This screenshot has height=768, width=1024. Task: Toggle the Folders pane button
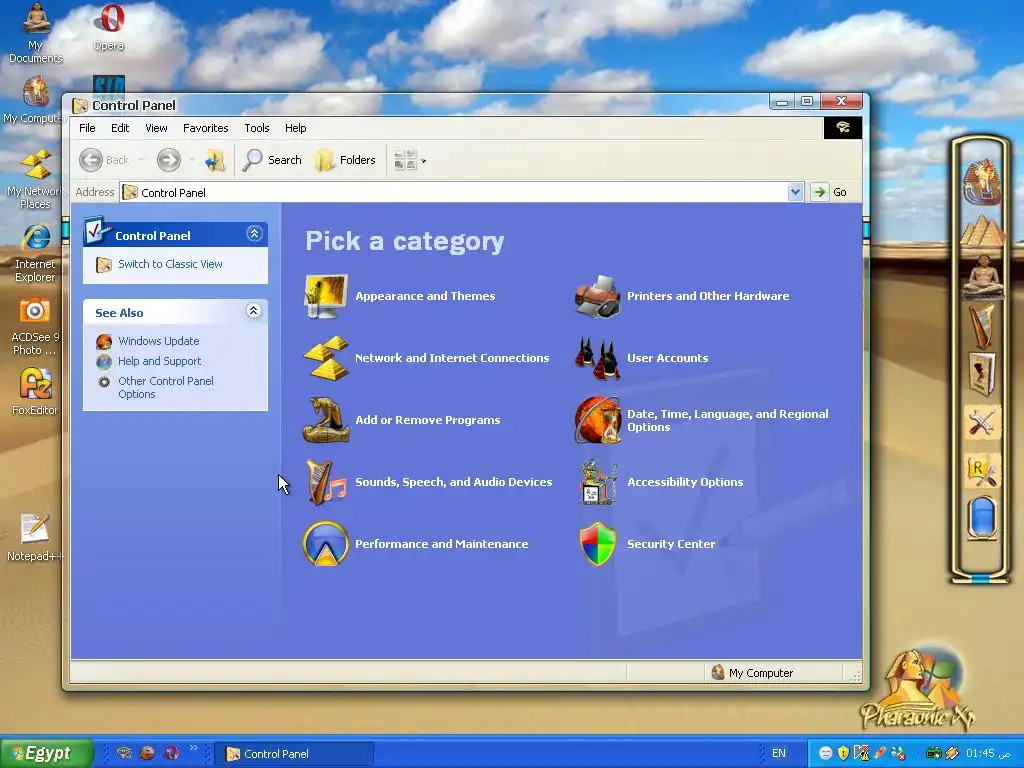tap(345, 160)
